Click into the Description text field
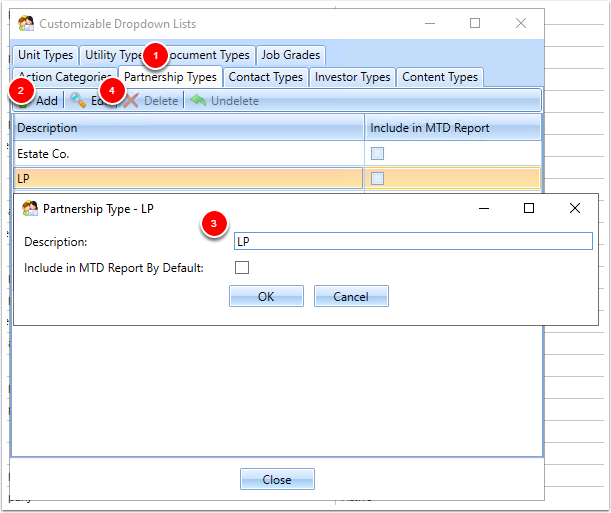This screenshot has width=611, height=513. point(413,241)
